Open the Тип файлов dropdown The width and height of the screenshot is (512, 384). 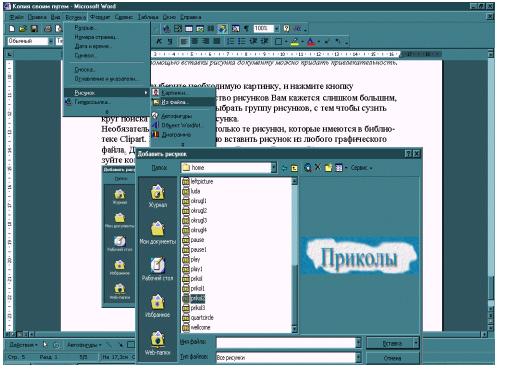point(358,358)
